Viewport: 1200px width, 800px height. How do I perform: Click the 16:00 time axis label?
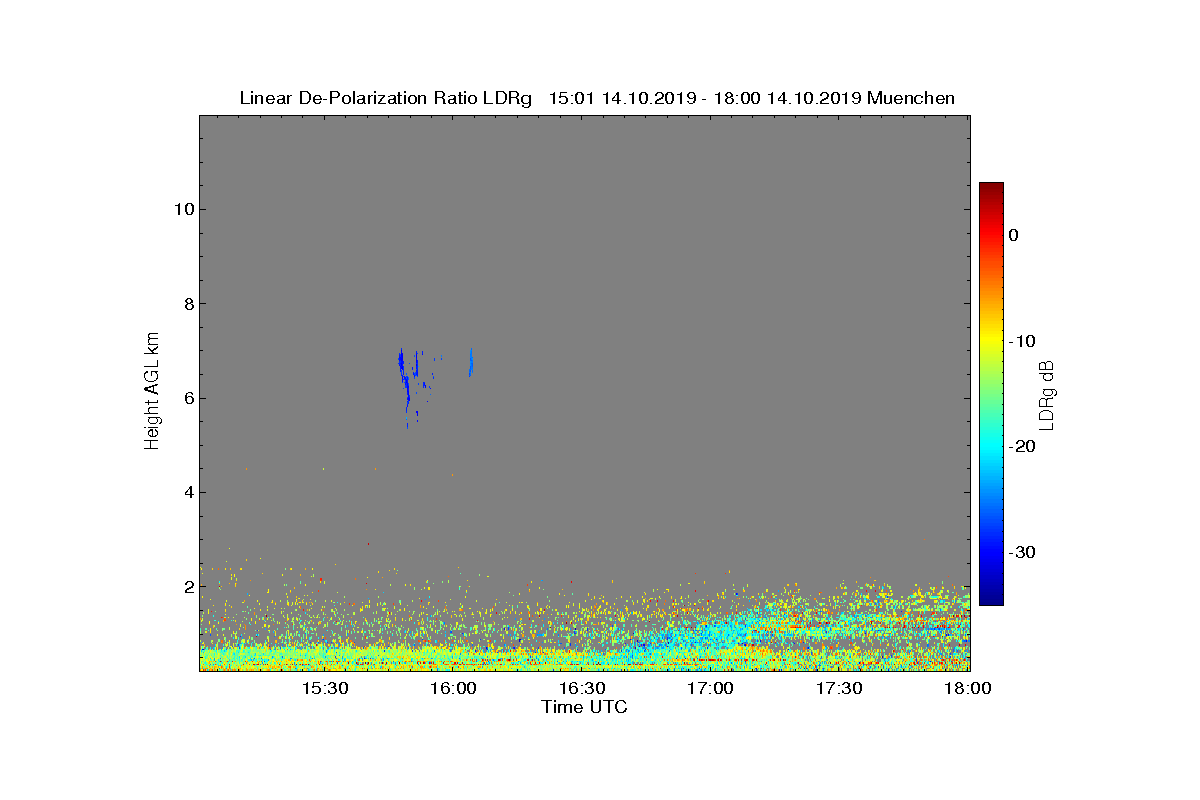click(x=453, y=689)
